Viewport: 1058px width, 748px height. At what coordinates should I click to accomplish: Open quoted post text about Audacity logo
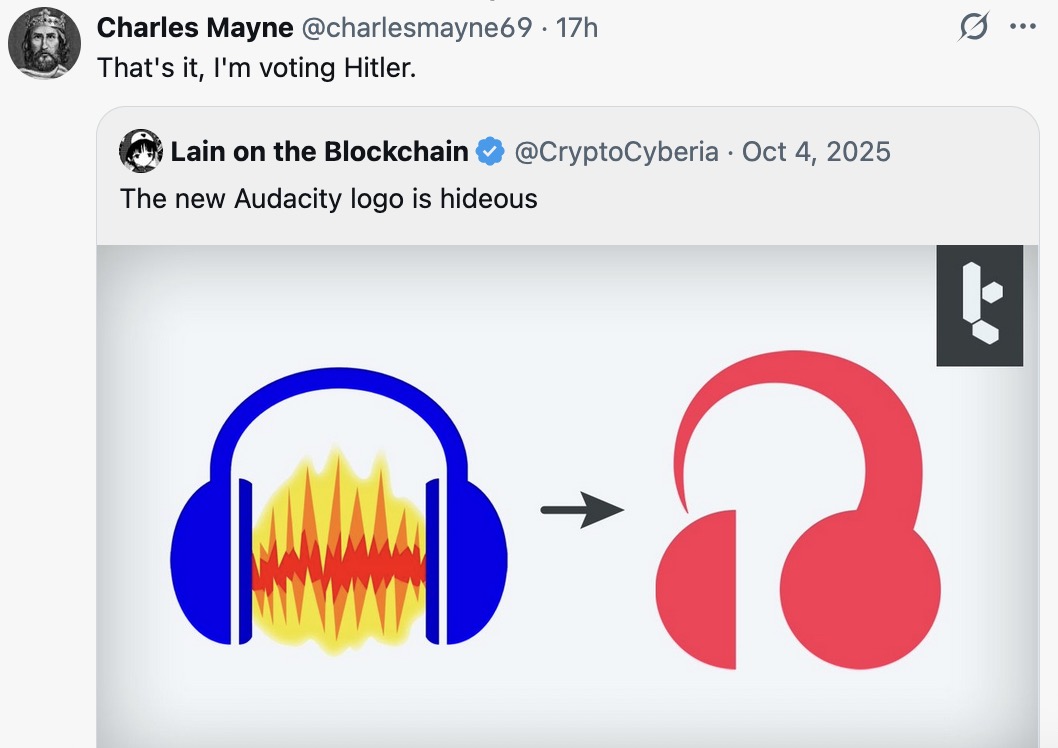(x=329, y=199)
